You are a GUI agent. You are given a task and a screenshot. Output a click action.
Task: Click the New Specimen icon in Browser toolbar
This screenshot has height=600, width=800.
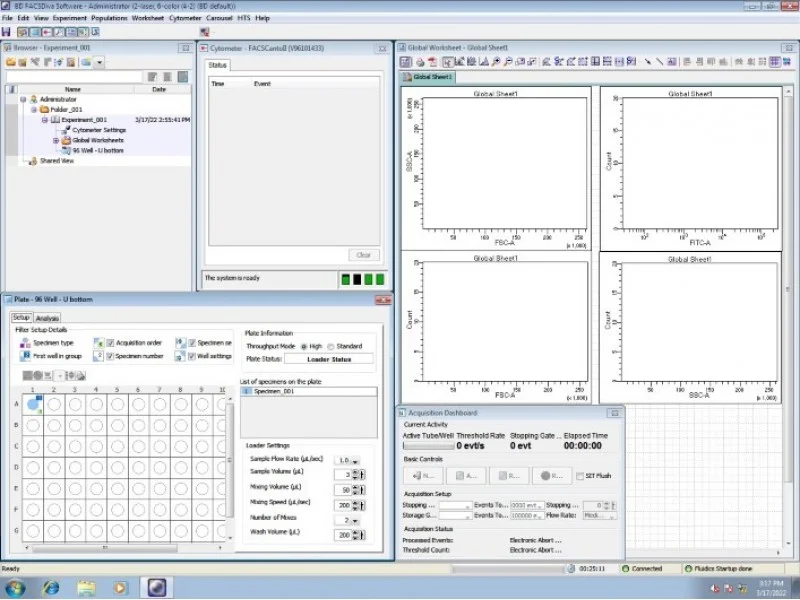[x=35, y=62]
